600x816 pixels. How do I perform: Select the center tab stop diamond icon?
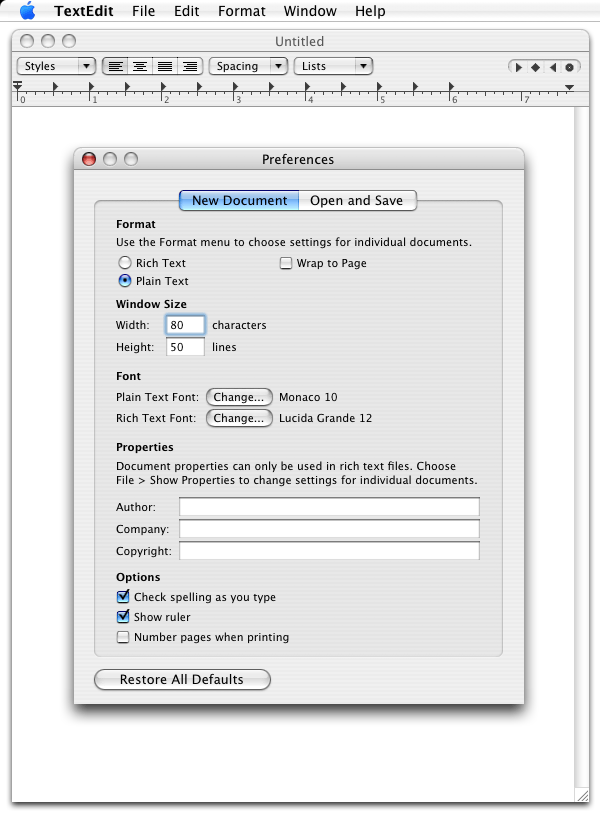coord(535,67)
